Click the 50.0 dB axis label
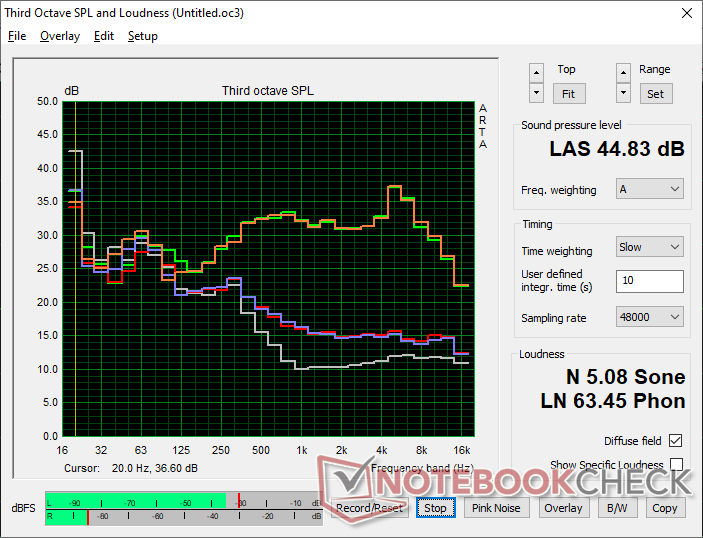The width and height of the screenshot is (703, 538). click(x=48, y=101)
